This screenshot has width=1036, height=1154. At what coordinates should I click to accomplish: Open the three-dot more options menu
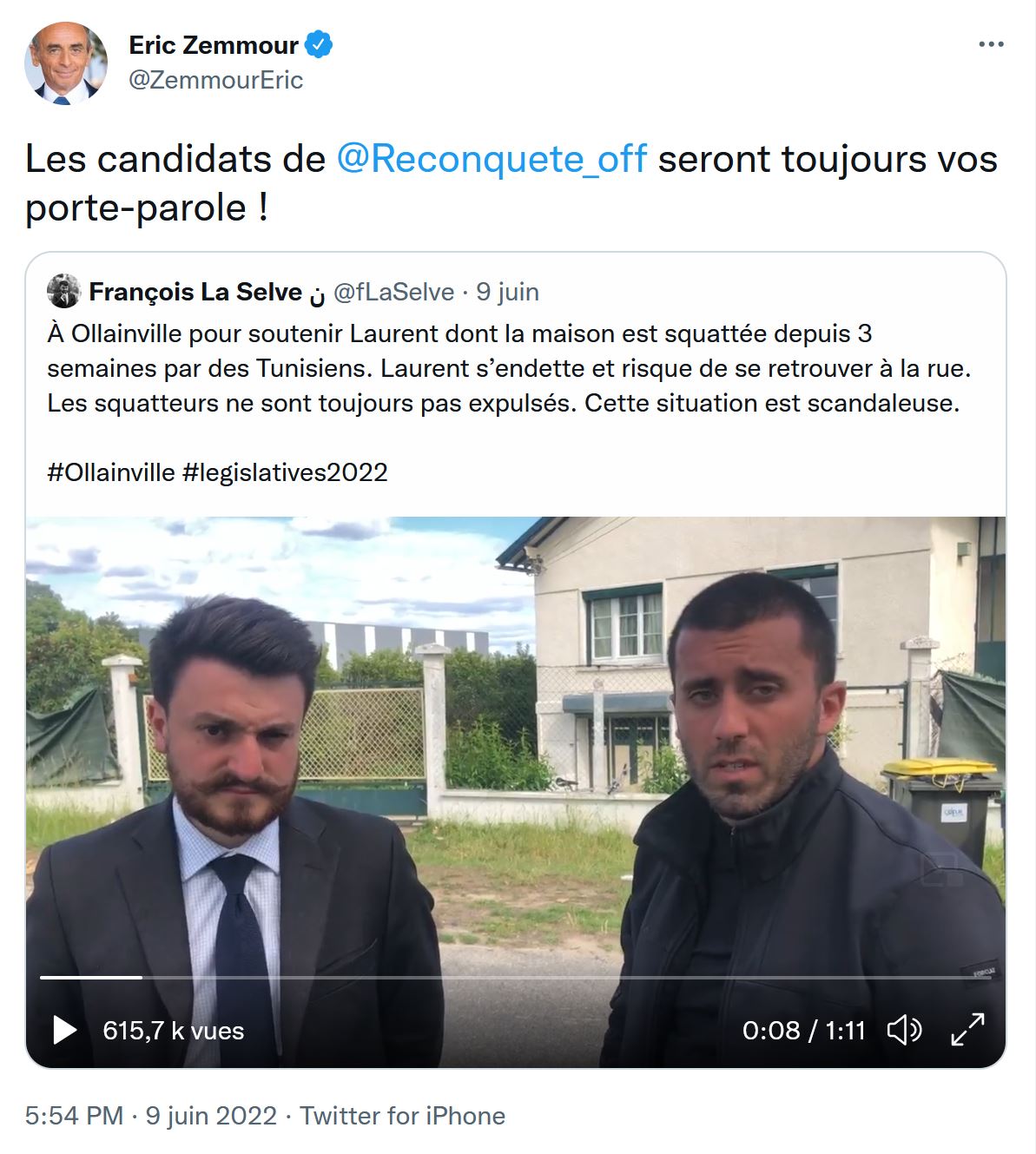click(991, 45)
